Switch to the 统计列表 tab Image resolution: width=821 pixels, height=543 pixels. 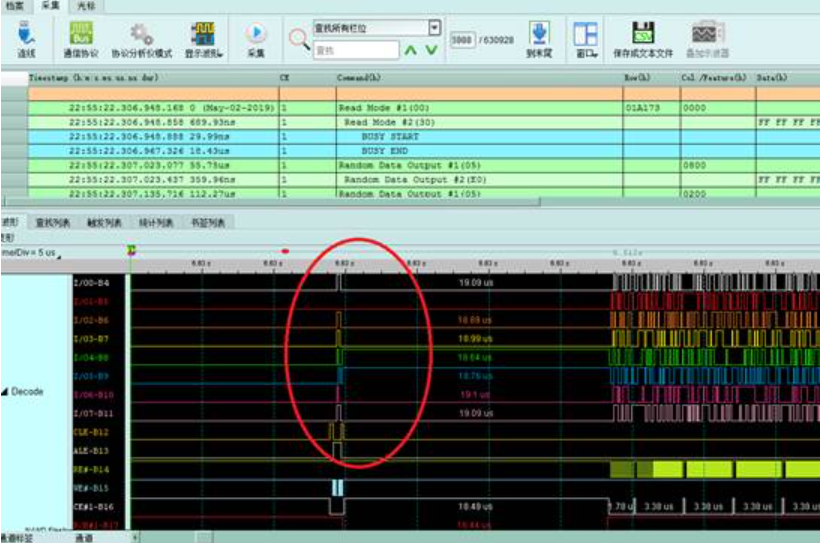[x=154, y=222]
